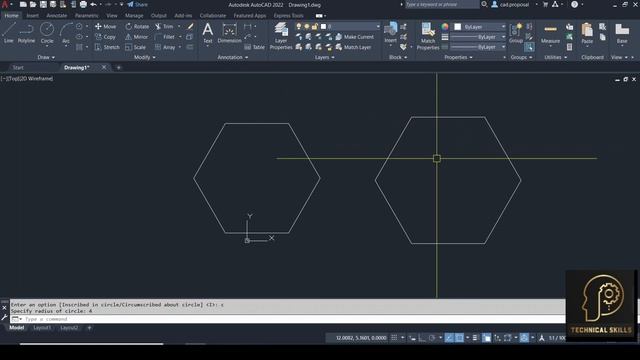Click the Insert block icon

click(390, 33)
